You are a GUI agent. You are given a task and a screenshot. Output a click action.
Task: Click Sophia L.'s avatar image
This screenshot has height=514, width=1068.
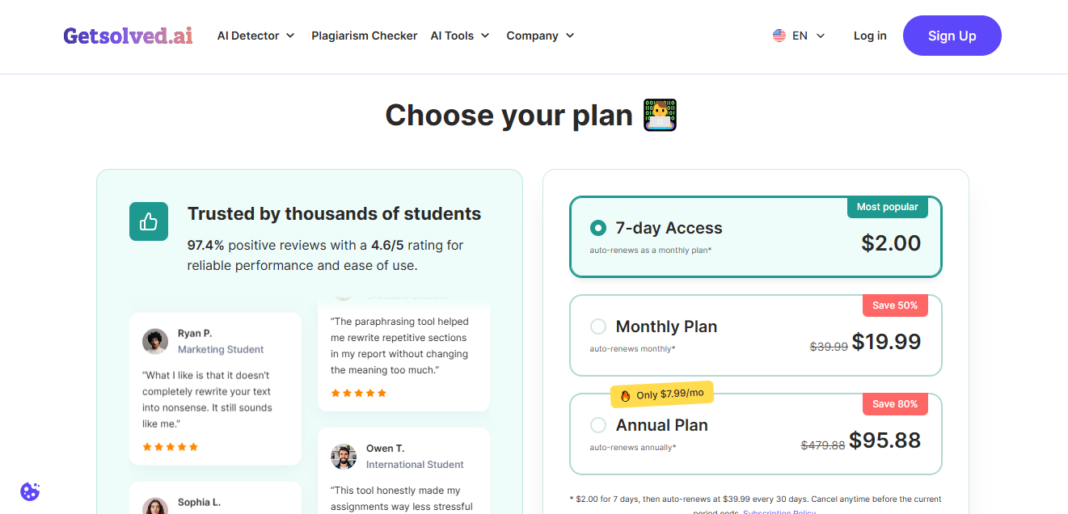click(x=155, y=507)
